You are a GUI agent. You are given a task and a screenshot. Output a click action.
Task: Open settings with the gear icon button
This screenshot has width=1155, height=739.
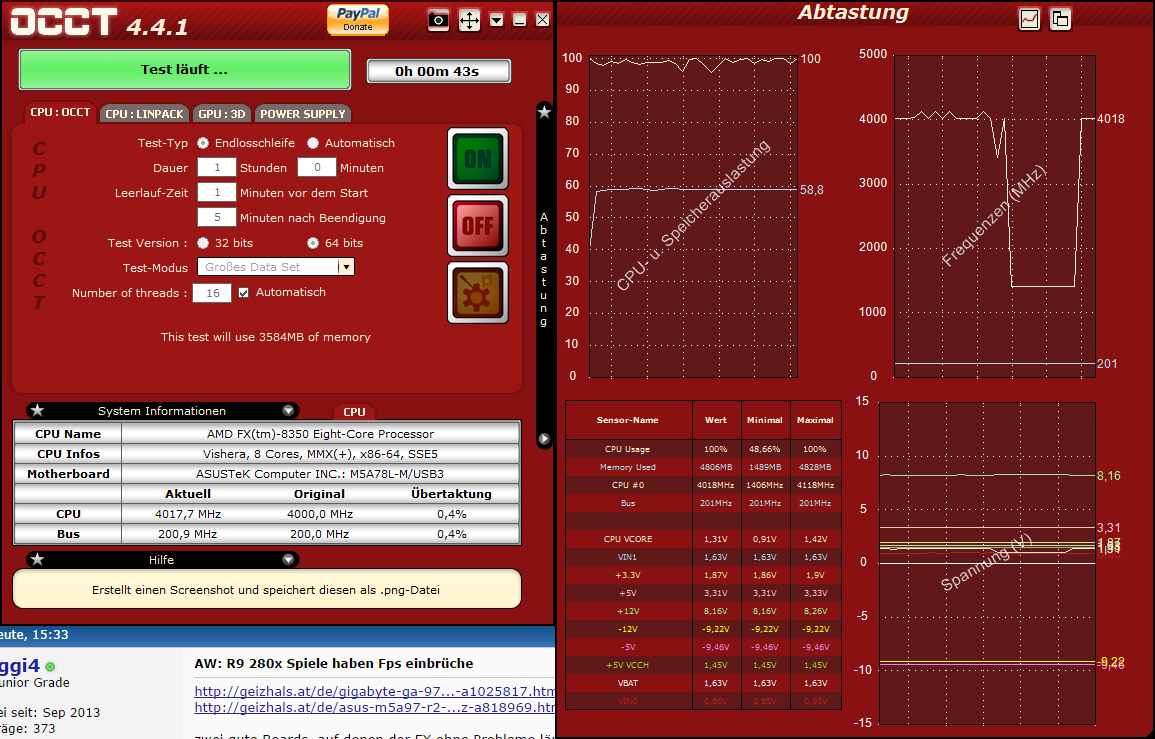point(477,293)
